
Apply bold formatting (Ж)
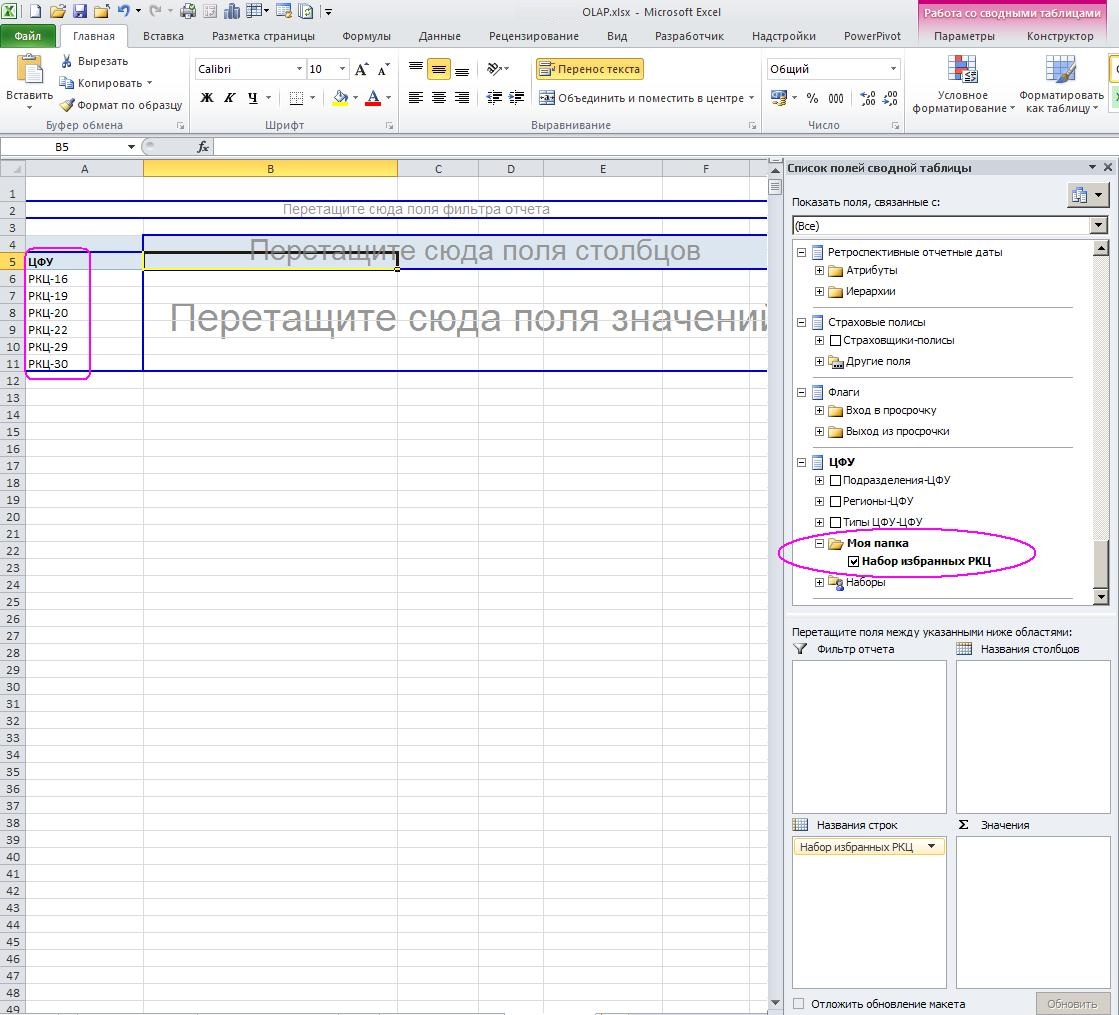tap(207, 98)
